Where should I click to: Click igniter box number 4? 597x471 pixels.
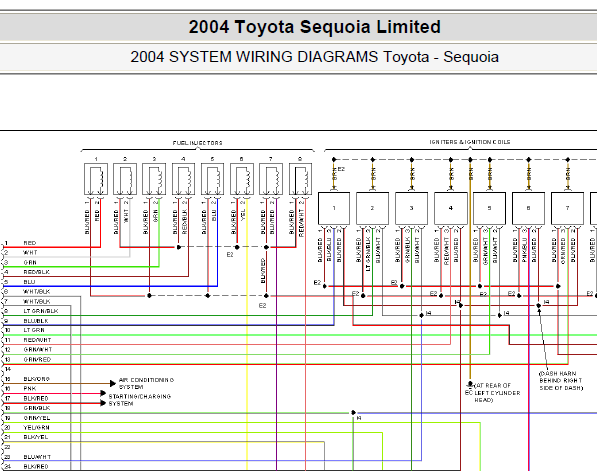point(451,208)
